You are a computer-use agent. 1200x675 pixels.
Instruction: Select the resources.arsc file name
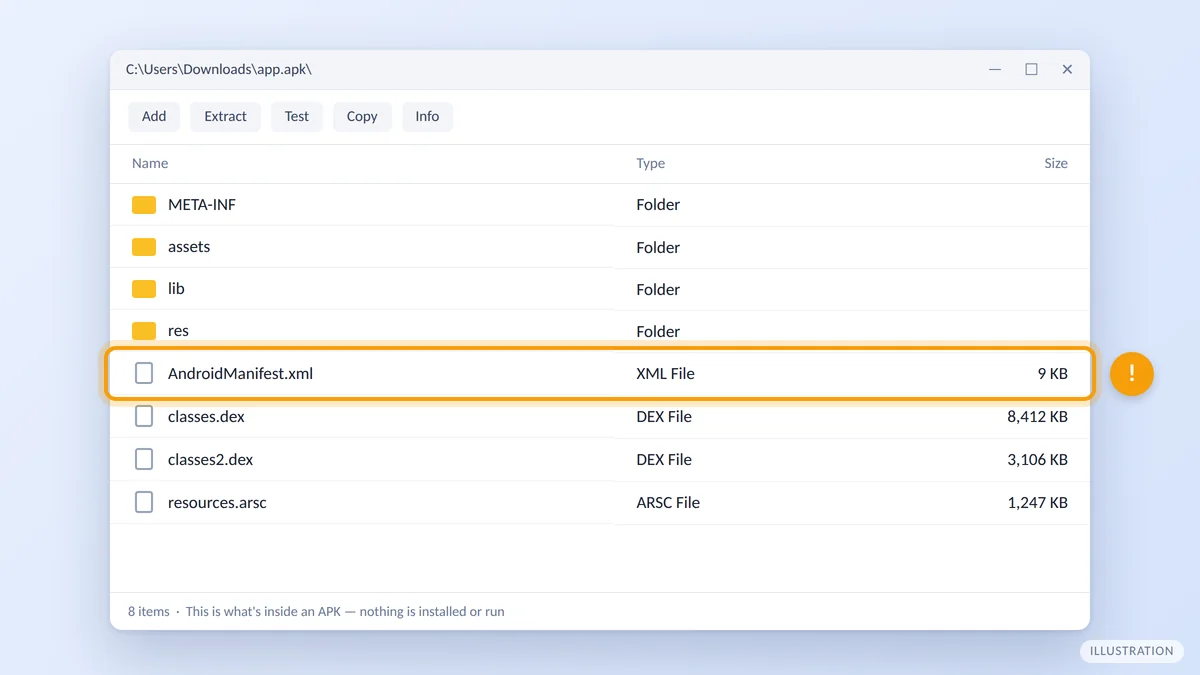[217, 502]
